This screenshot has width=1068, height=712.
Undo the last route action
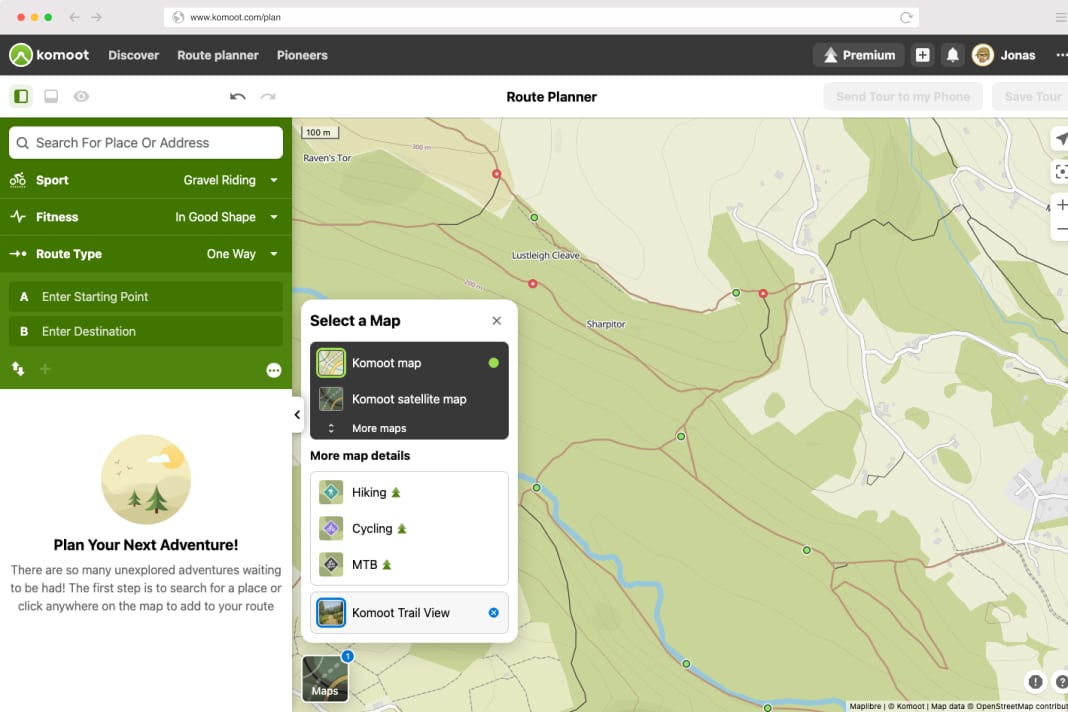(x=237, y=95)
